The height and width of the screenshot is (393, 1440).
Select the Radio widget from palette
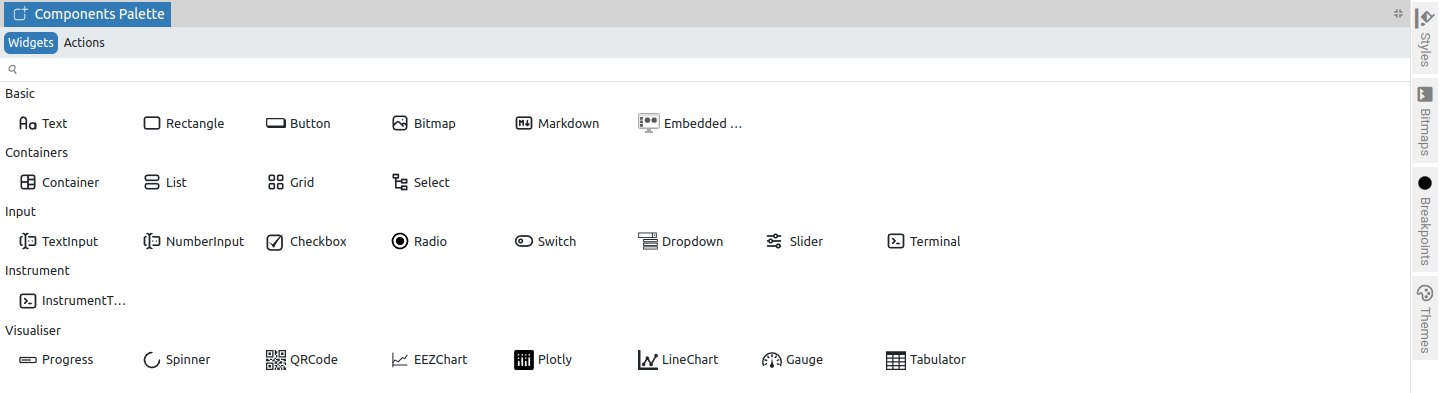click(x=419, y=242)
